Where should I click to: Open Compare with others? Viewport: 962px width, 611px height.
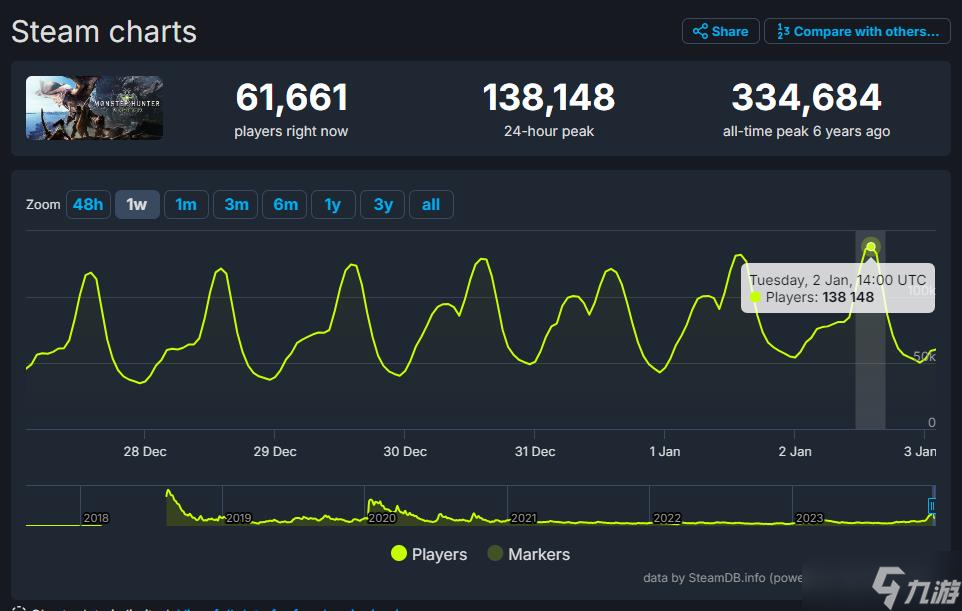click(x=856, y=31)
